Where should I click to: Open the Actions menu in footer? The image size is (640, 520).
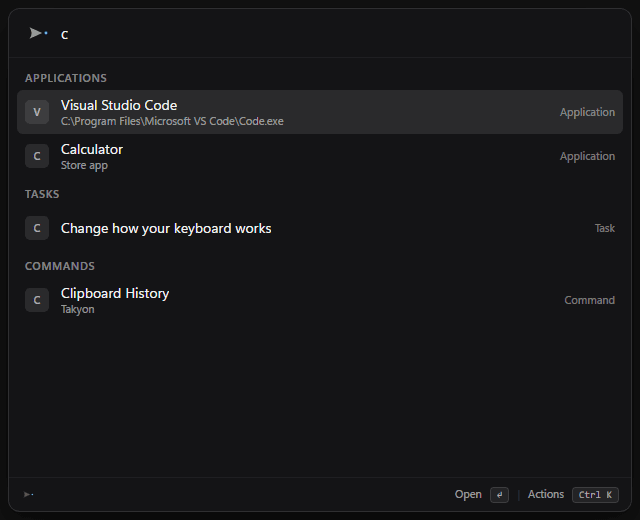click(x=546, y=494)
